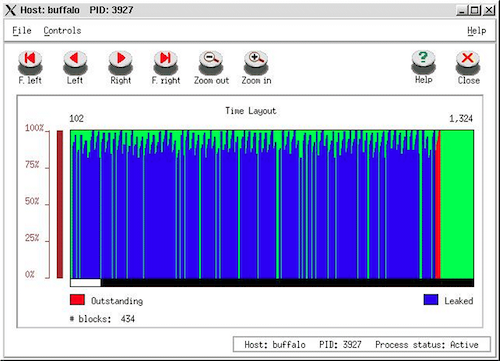Open the Help menu in menu bar
This screenshot has height=361, width=500.
476,31
